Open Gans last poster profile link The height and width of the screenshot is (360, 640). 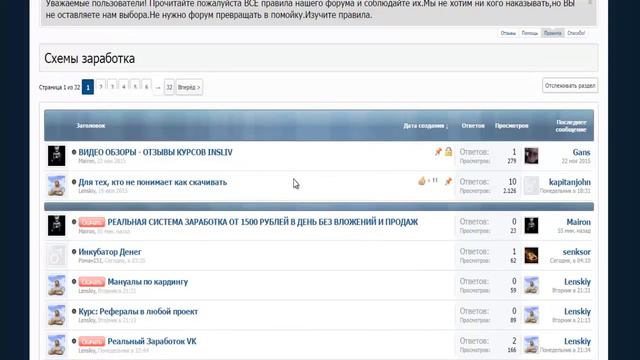click(581, 152)
